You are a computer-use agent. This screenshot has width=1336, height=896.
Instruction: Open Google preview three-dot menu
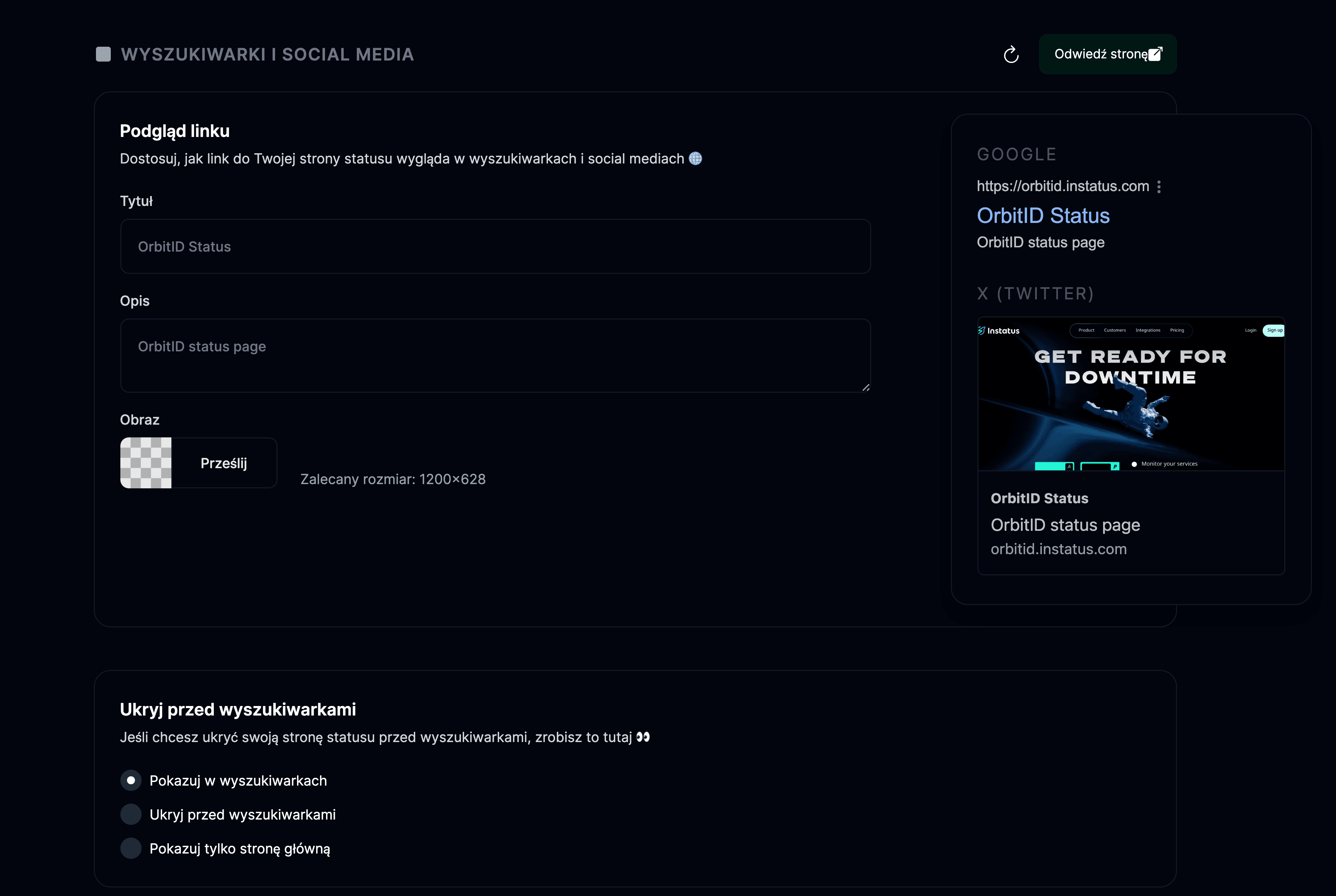(x=1159, y=187)
